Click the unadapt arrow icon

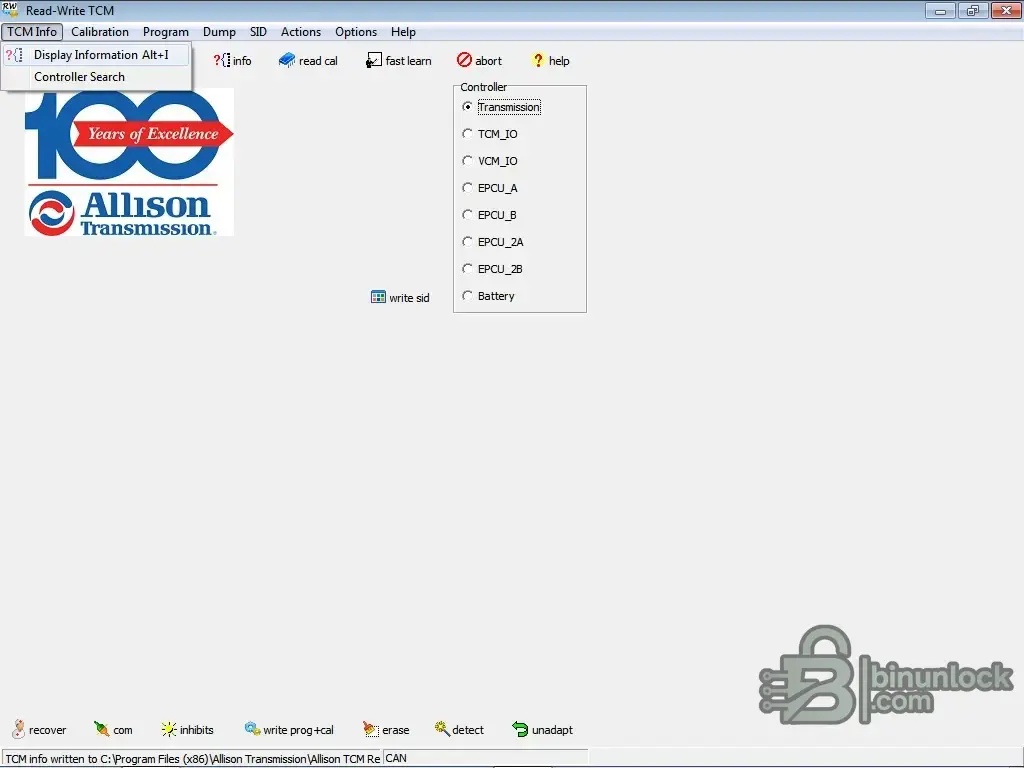tap(520, 729)
